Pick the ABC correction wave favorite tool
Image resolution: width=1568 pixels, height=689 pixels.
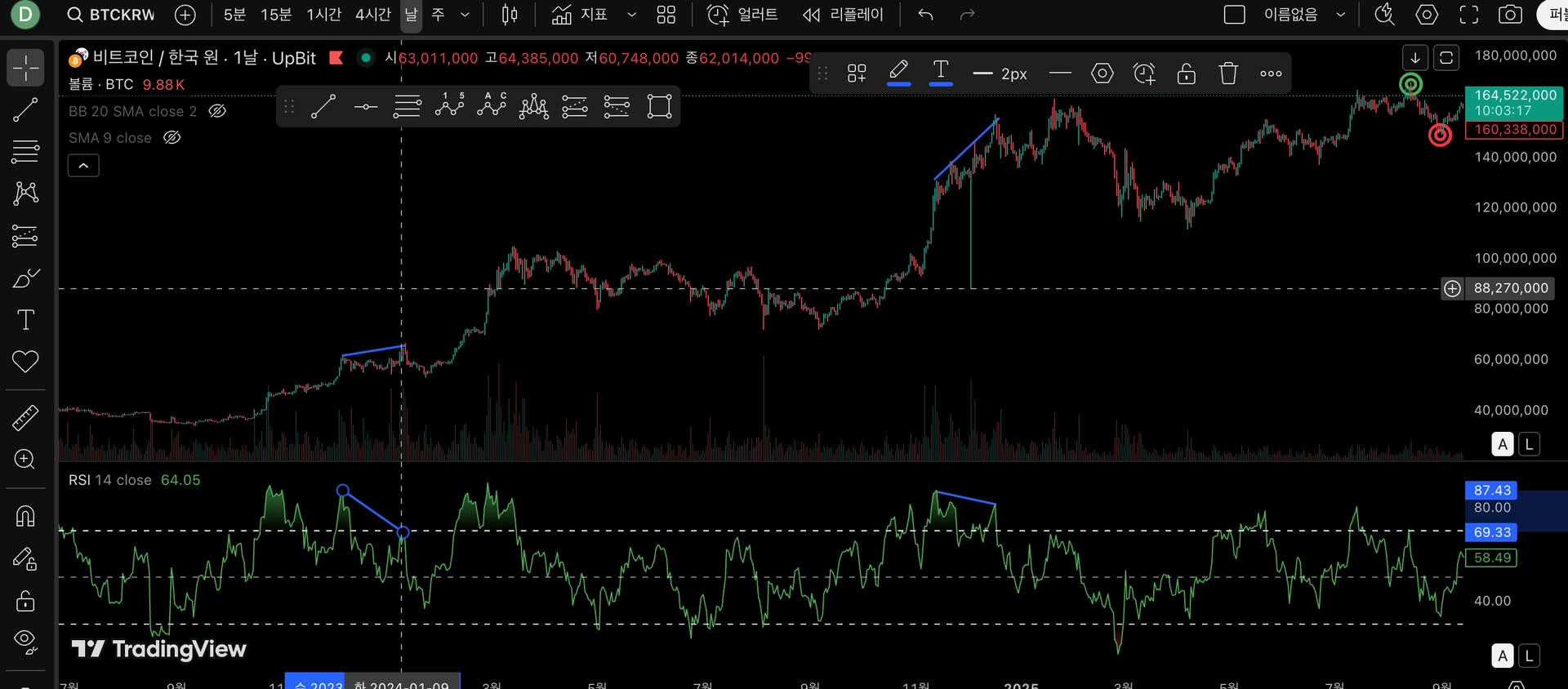click(492, 106)
